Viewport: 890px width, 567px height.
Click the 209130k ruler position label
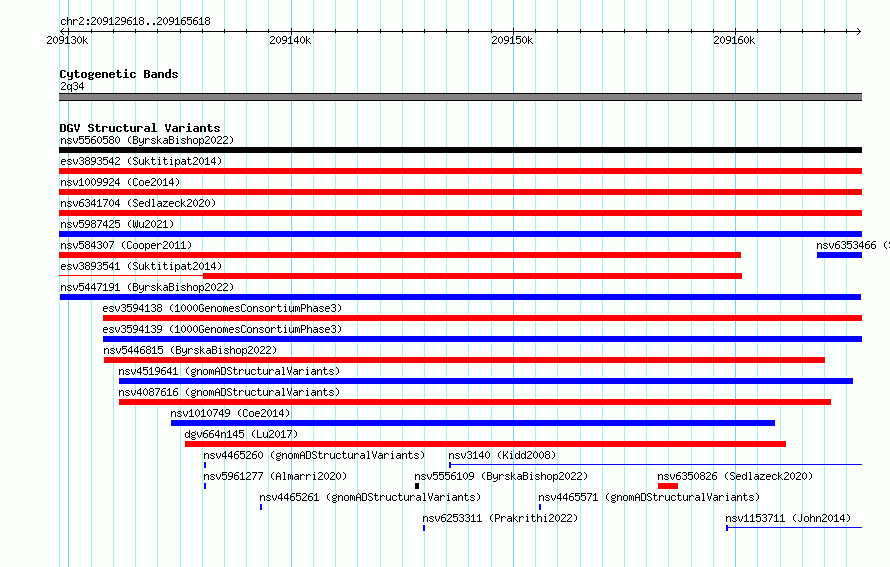(67, 40)
